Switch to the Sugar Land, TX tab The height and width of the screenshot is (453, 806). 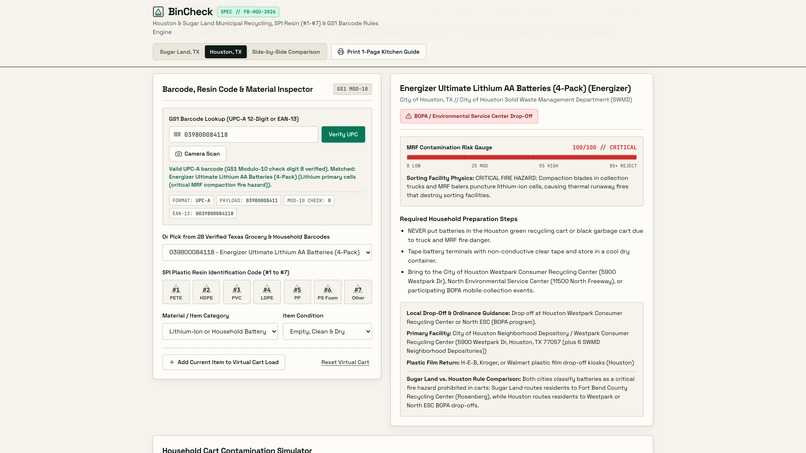point(179,52)
